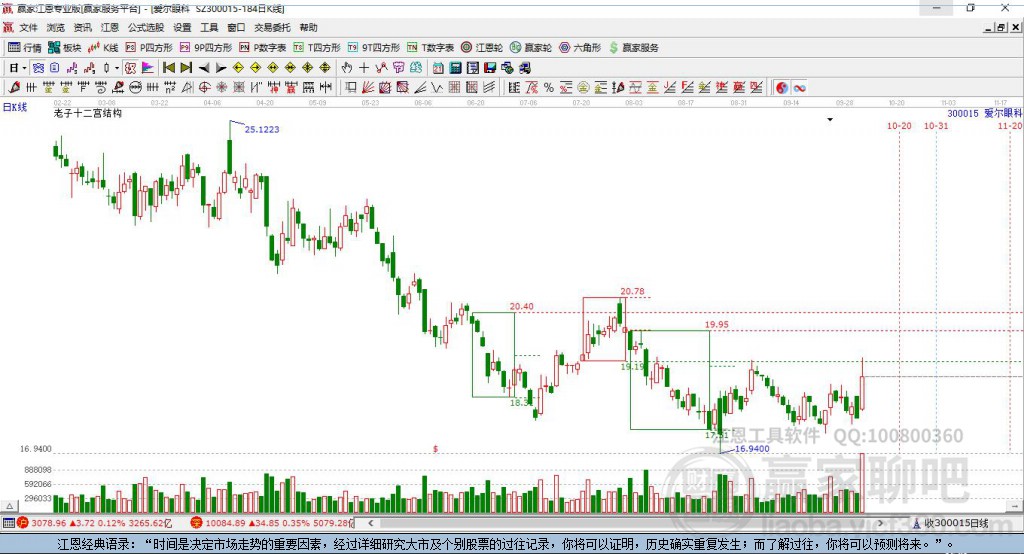This screenshot has width=1024, height=554.
Task: Expand volume panel with bottom-left triangle
Action: [10, 506]
